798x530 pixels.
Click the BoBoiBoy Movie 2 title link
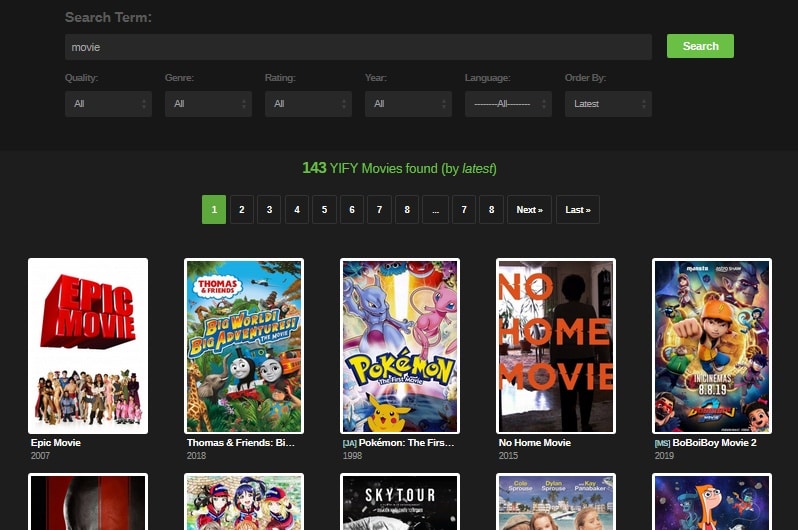[x=715, y=442]
